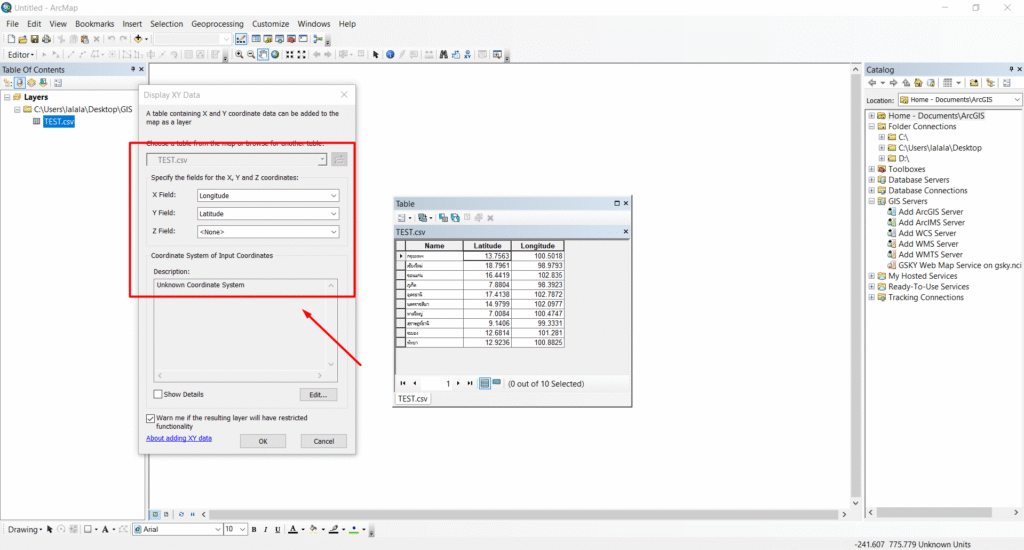Screen dimensions: 1024x550
Task: Switch to Data View at map bottom
Action: 155,515
